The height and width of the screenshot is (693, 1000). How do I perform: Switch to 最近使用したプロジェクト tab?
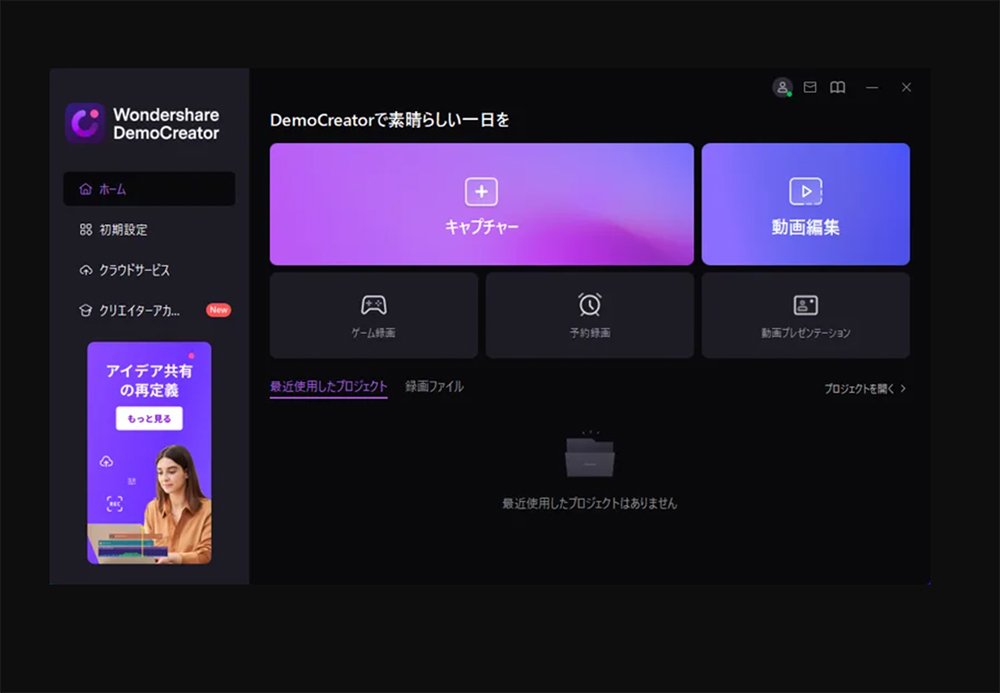point(328,386)
